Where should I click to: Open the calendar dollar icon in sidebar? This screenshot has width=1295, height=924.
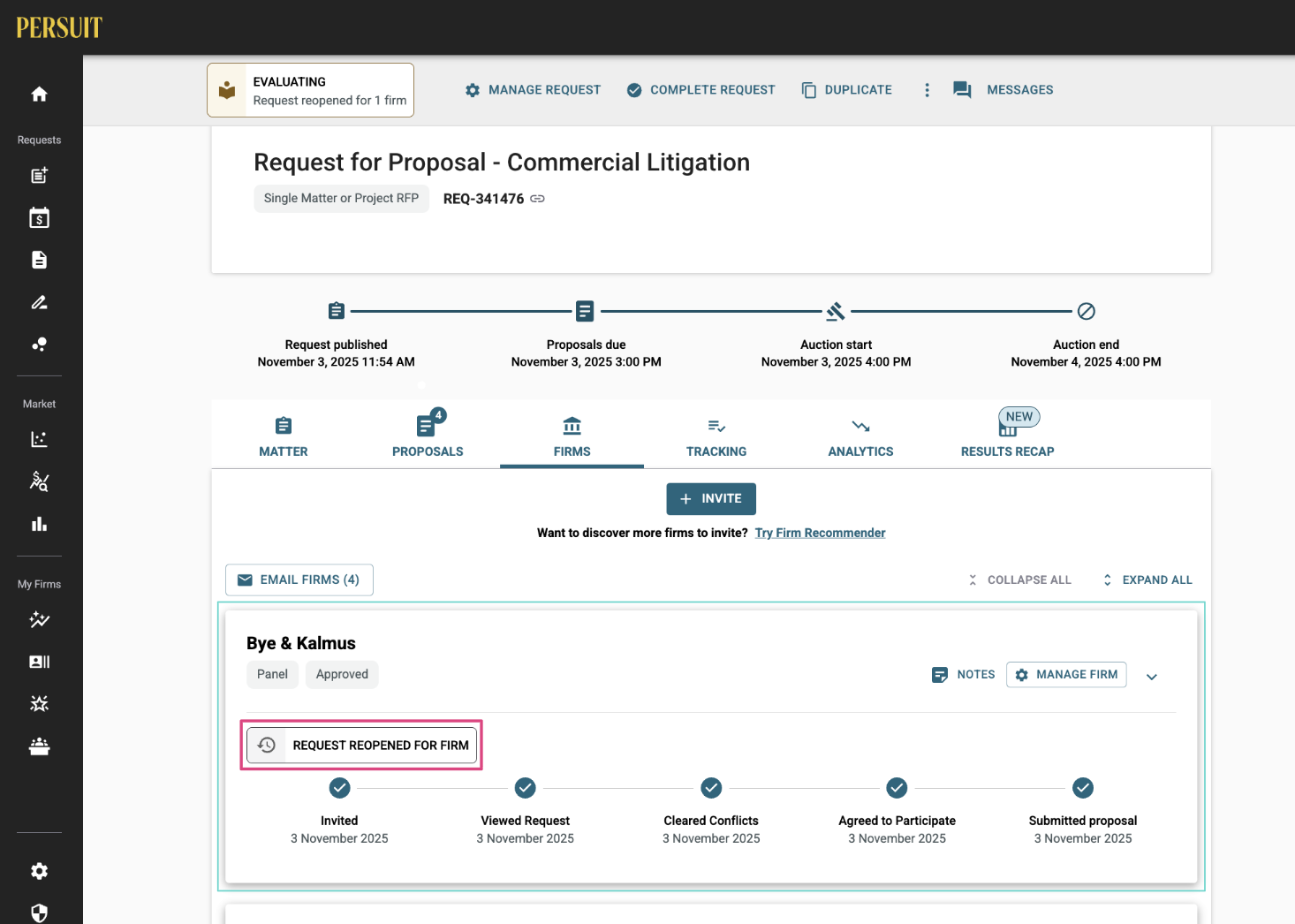39,217
